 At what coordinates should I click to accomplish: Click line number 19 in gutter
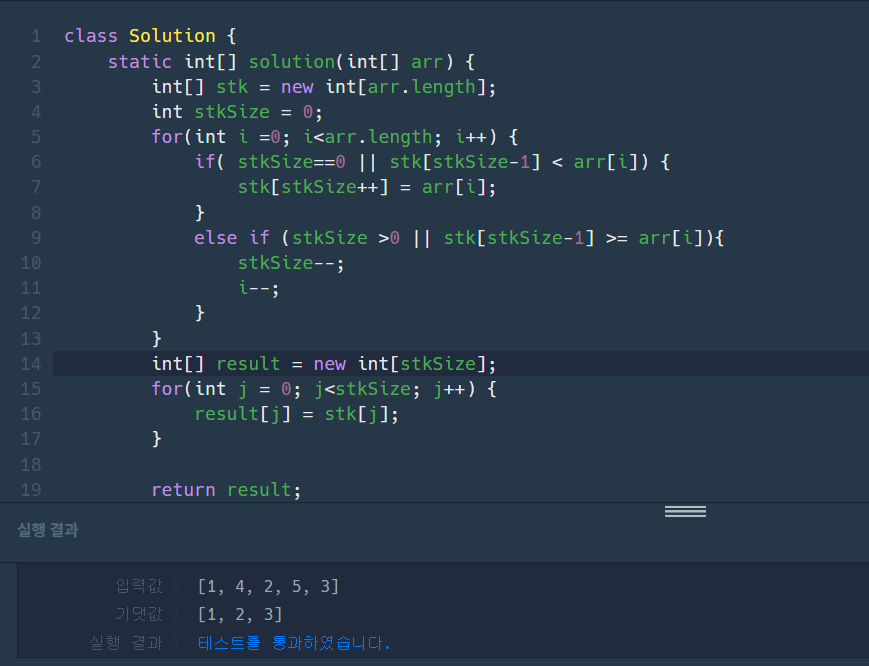coord(31,490)
